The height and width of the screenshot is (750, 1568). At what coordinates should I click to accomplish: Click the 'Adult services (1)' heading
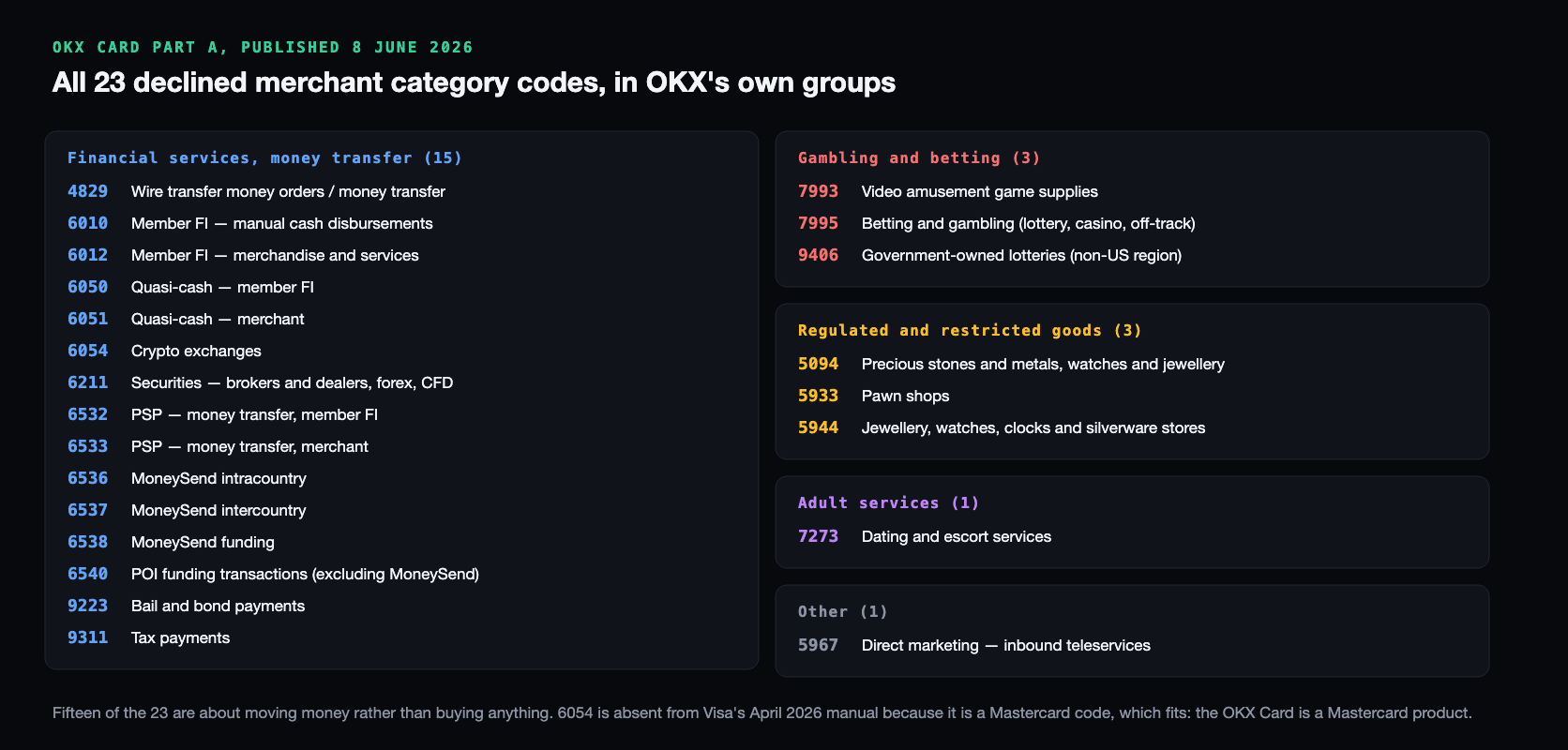(888, 502)
